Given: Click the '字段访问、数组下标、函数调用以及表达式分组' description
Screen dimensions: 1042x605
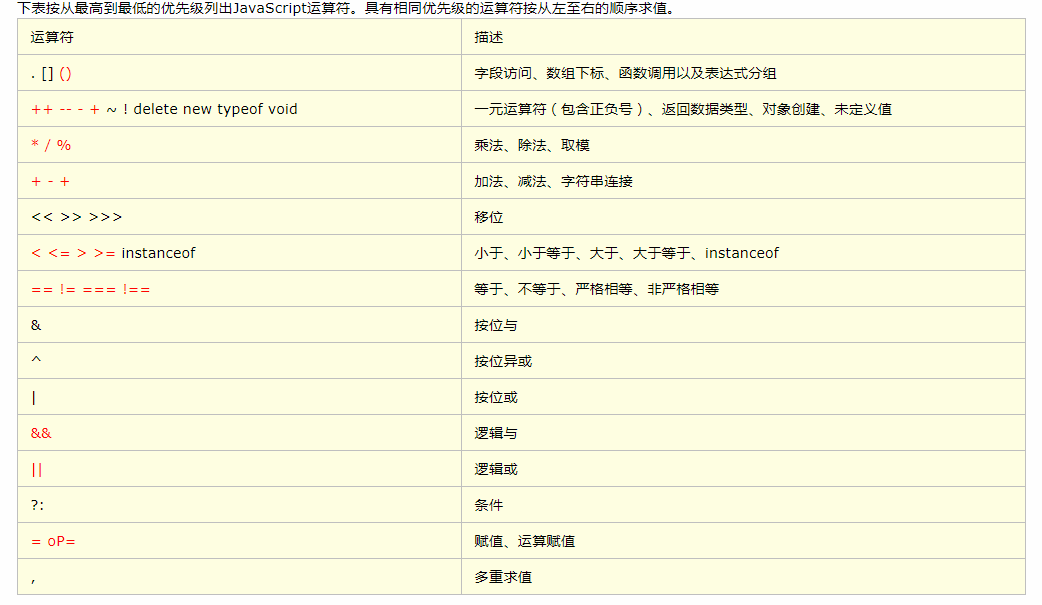Looking at the screenshot, I should (x=743, y=73).
